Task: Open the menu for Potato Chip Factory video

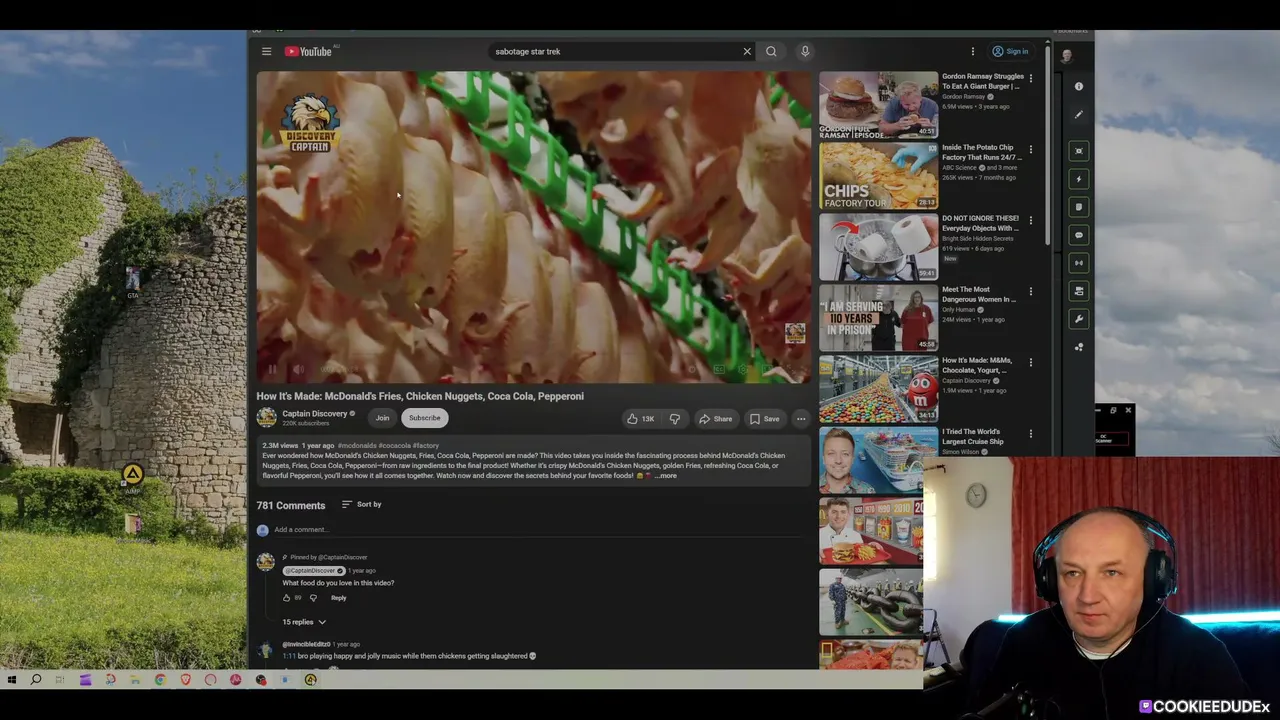Action: tap(1031, 149)
